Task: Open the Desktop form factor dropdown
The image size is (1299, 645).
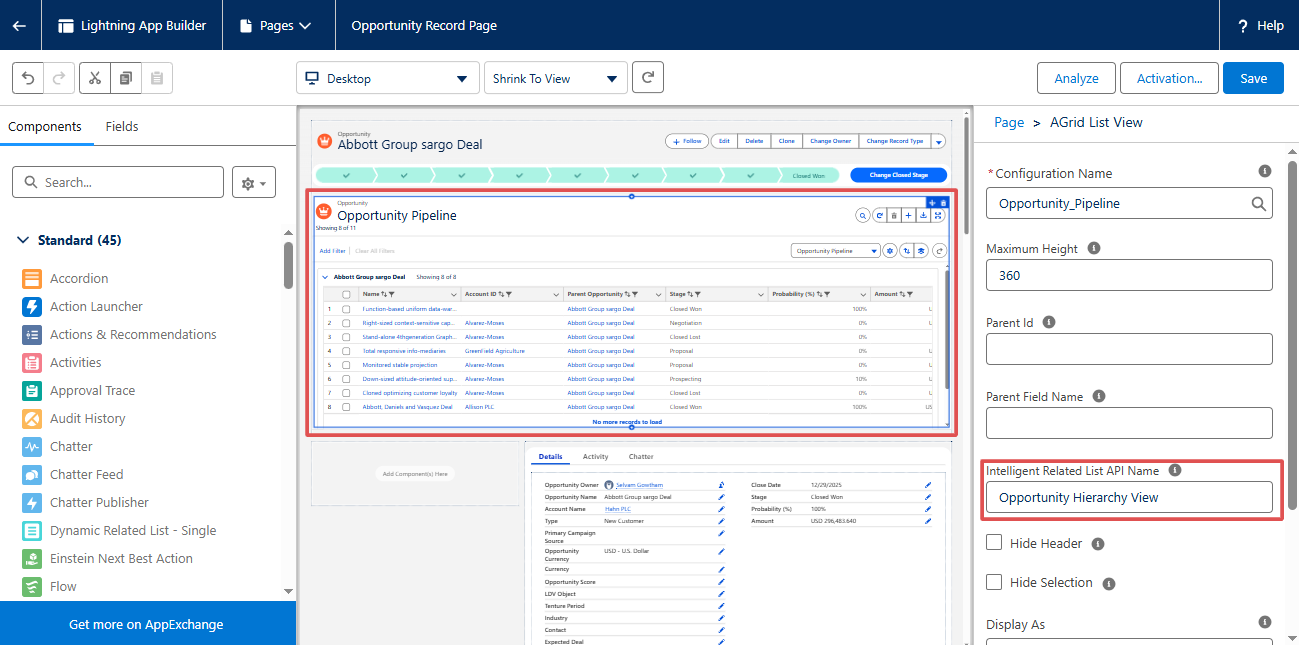Action: click(x=388, y=78)
